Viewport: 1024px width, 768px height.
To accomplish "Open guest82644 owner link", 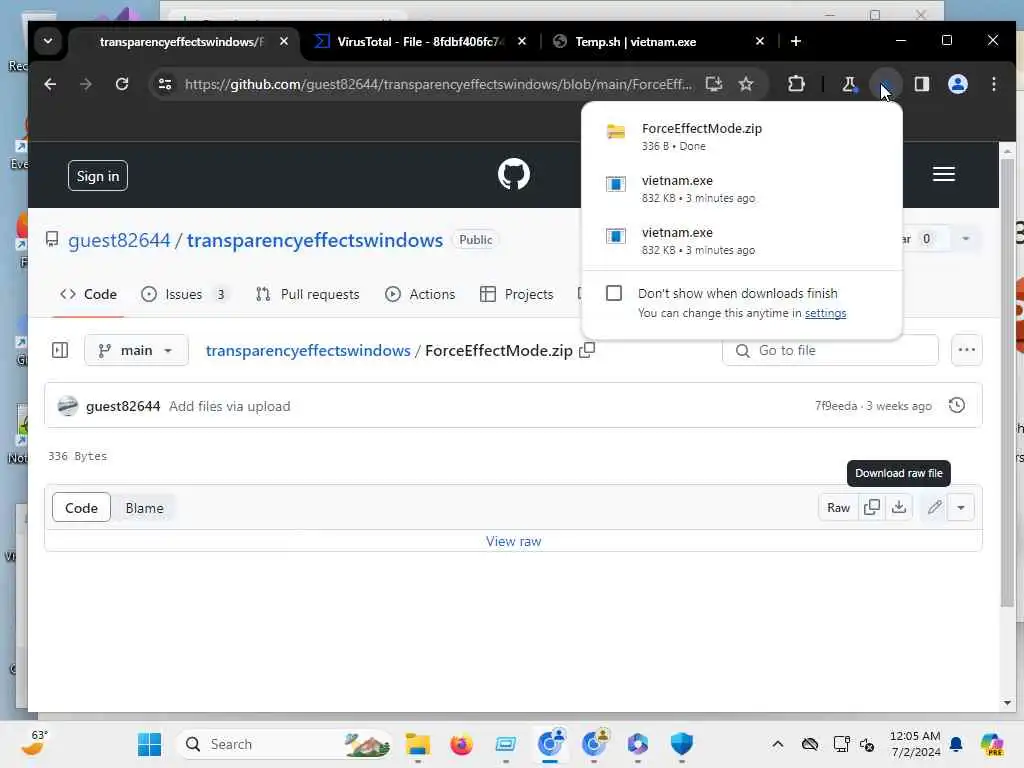I will click(x=119, y=240).
